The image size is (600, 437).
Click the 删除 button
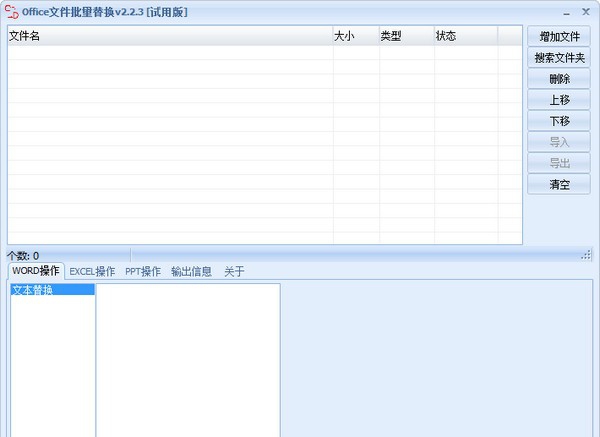click(559, 79)
